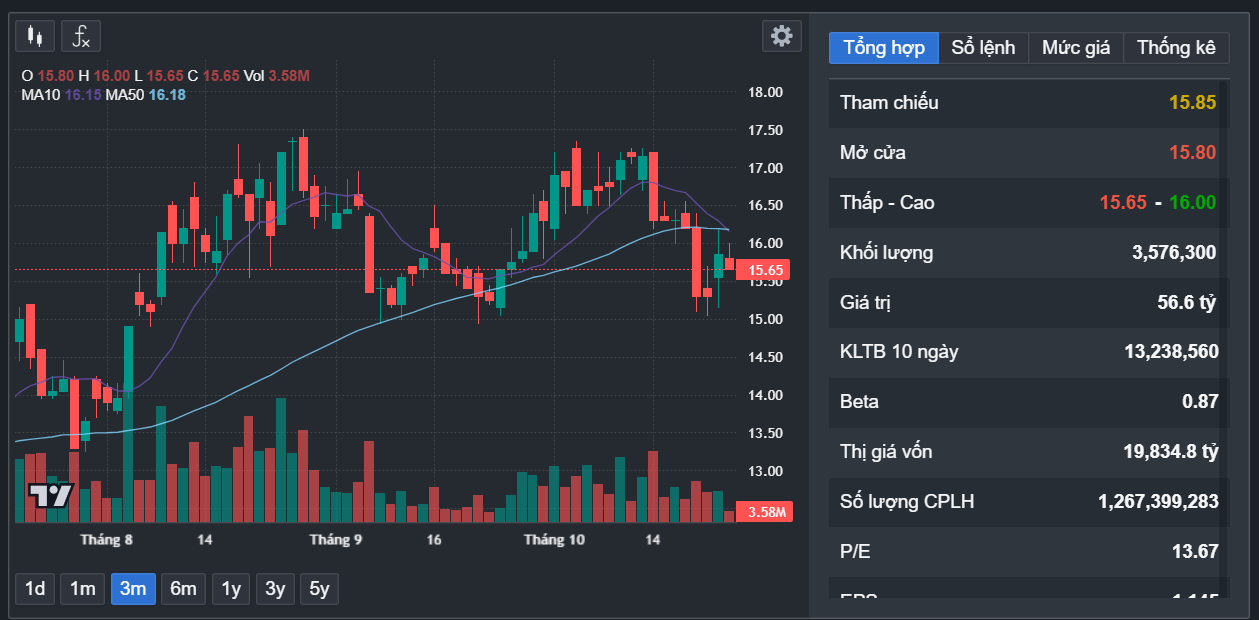Show the Thống kê tab

pos(1176,47)
